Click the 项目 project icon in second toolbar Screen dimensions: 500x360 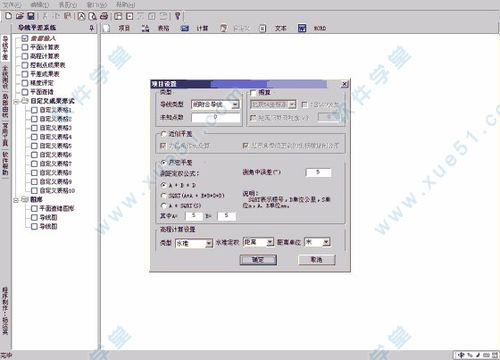(x=106, y=28)
